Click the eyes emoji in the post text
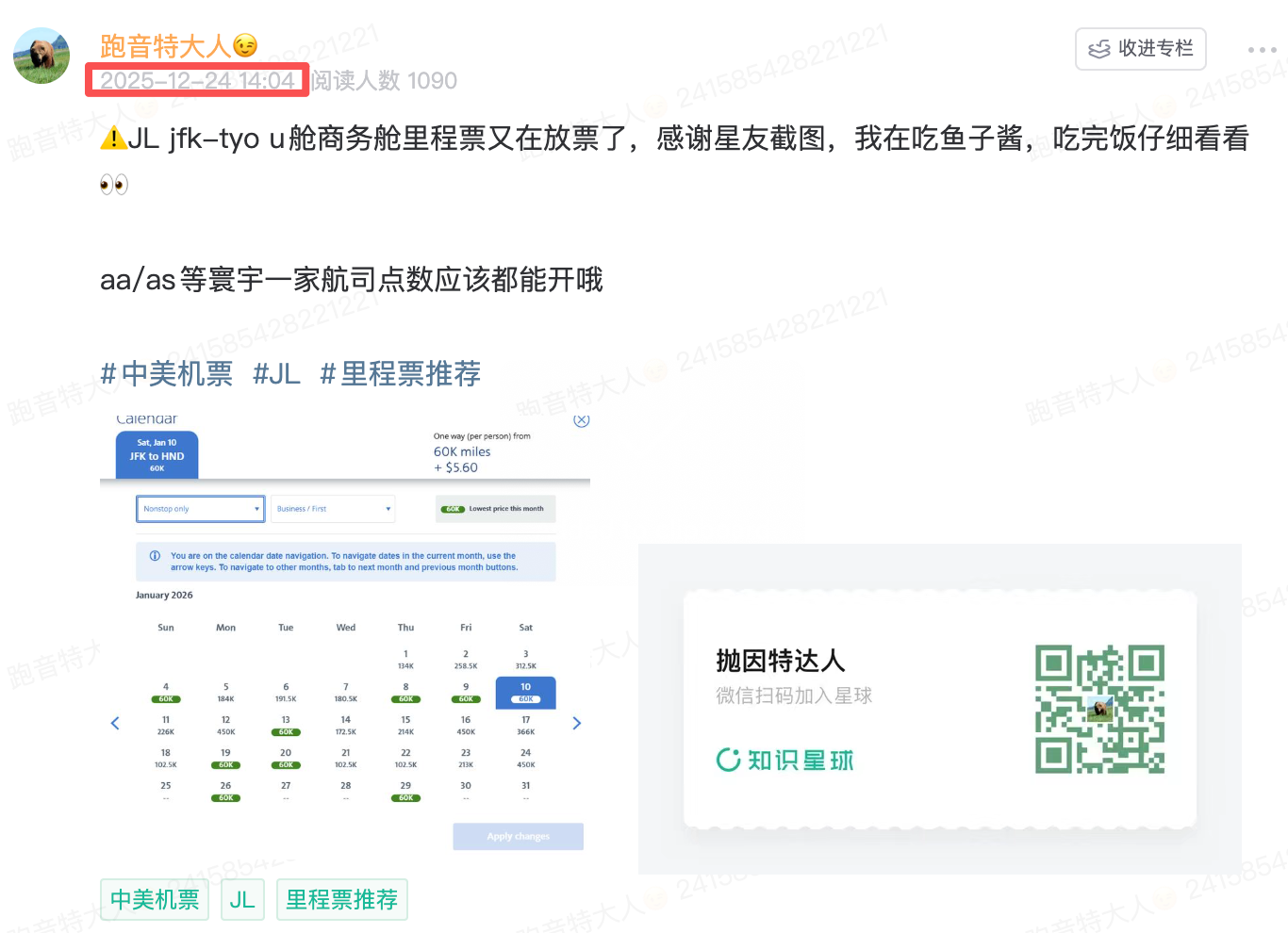The height and width of the screenshot is (933, 1288). click(114, 184)
